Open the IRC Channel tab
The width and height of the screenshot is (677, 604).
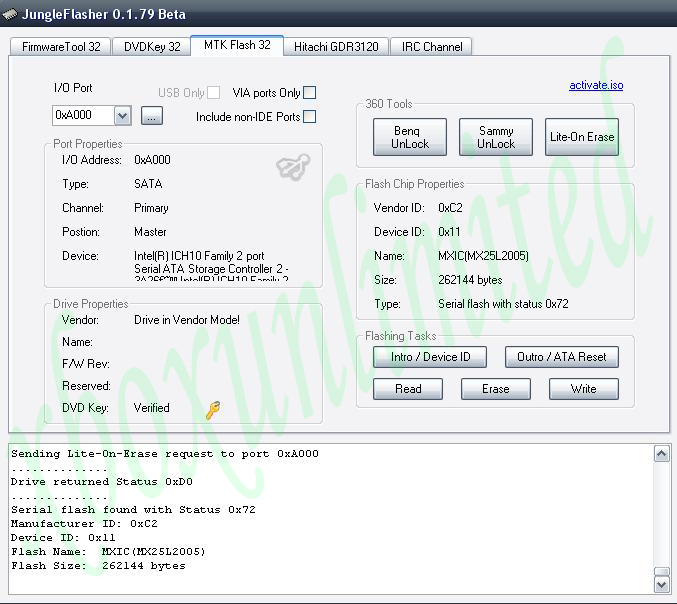click(432, 47)
